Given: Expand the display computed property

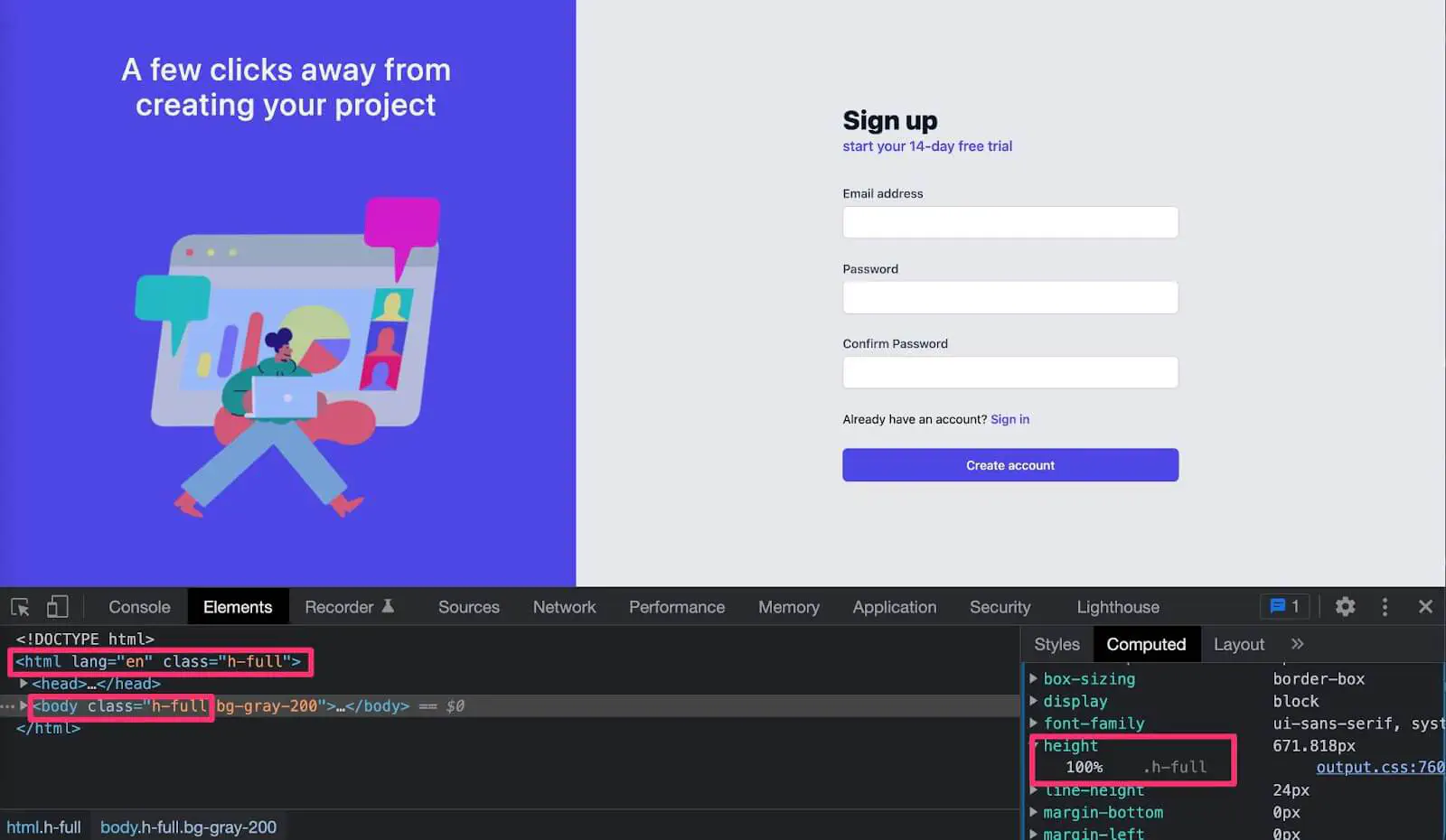Looking at the screenshot, I should coord(1033,701).
